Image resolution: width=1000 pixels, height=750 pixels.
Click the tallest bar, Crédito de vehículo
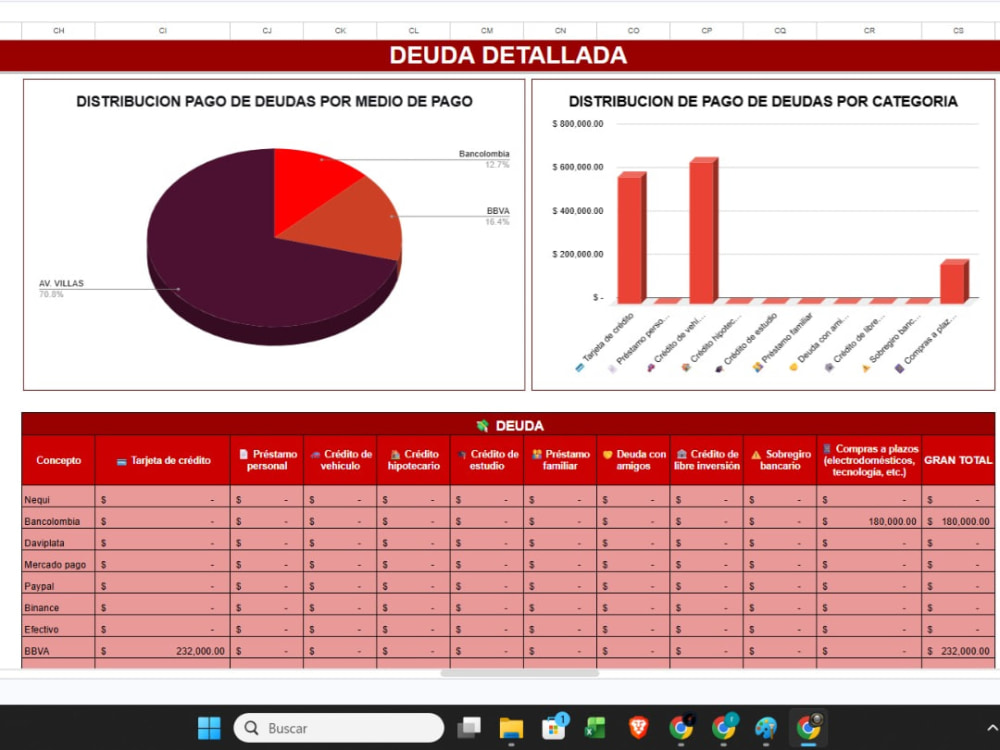[703, 231]
